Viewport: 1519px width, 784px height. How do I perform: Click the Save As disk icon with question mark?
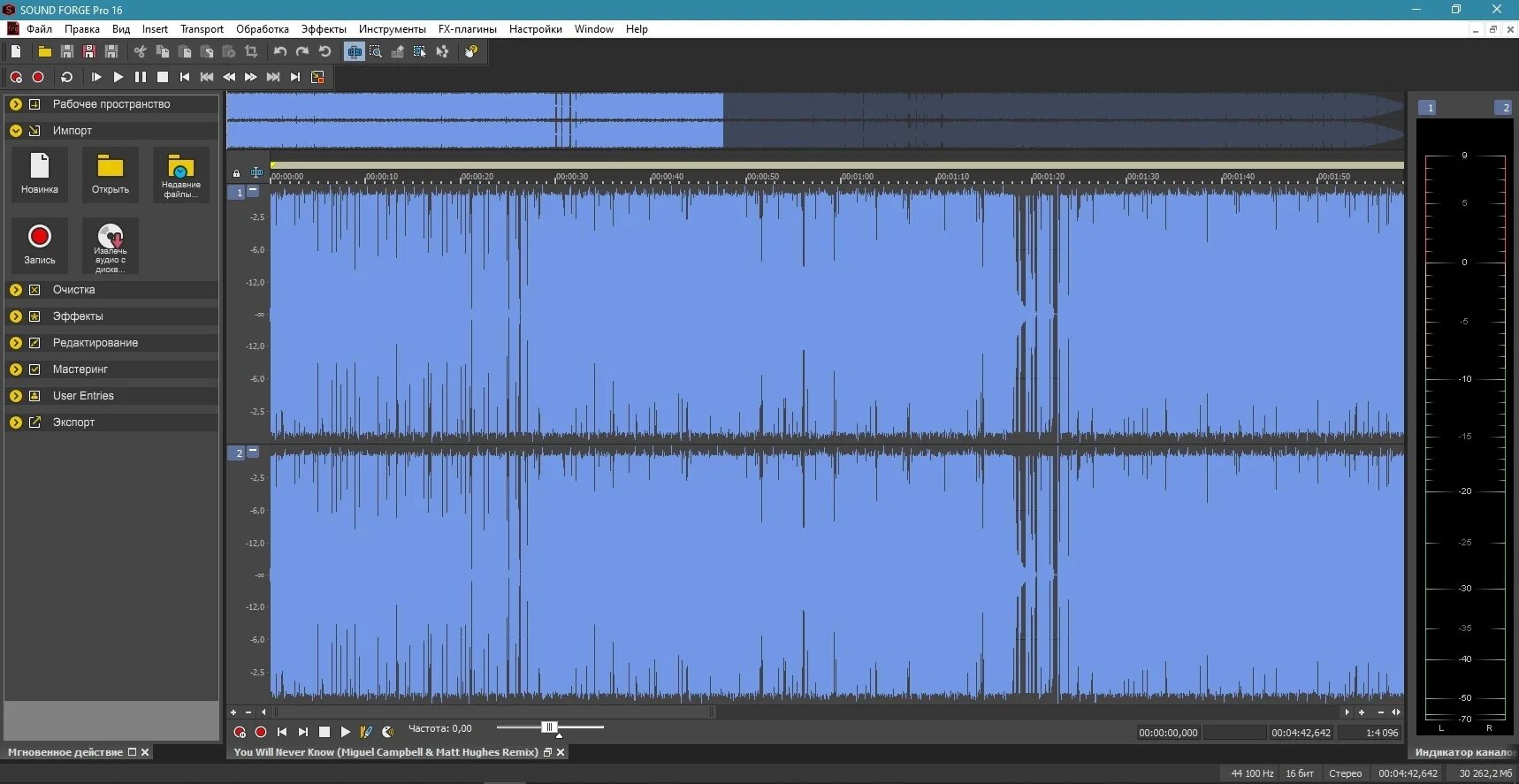89,51
